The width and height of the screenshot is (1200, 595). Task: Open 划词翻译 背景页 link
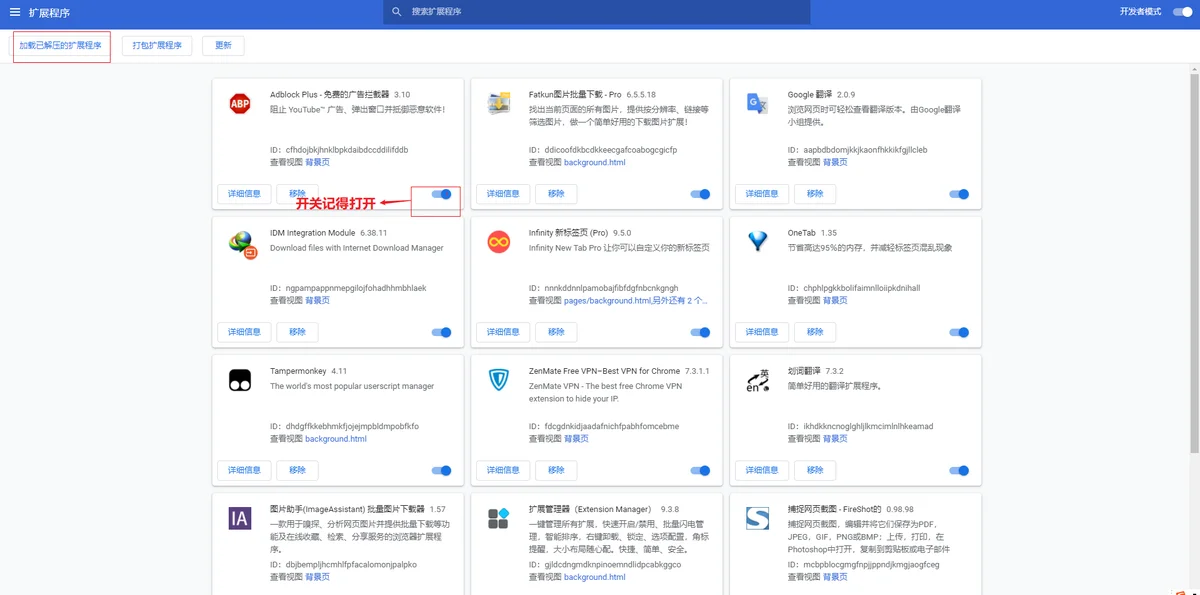[x=835, y=438]
